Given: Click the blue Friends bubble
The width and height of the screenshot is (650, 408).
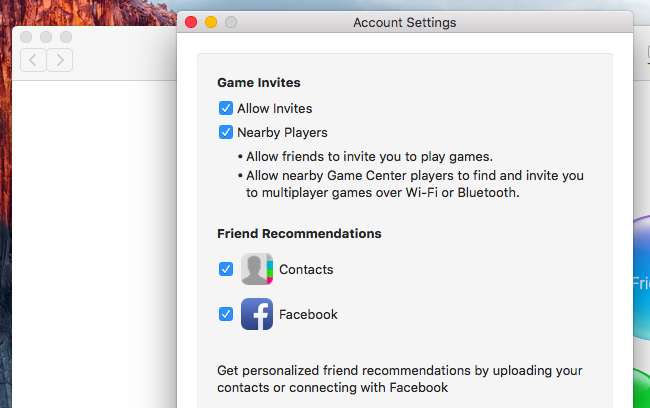Looking at the screenshot, I should (x=641, y=280).
